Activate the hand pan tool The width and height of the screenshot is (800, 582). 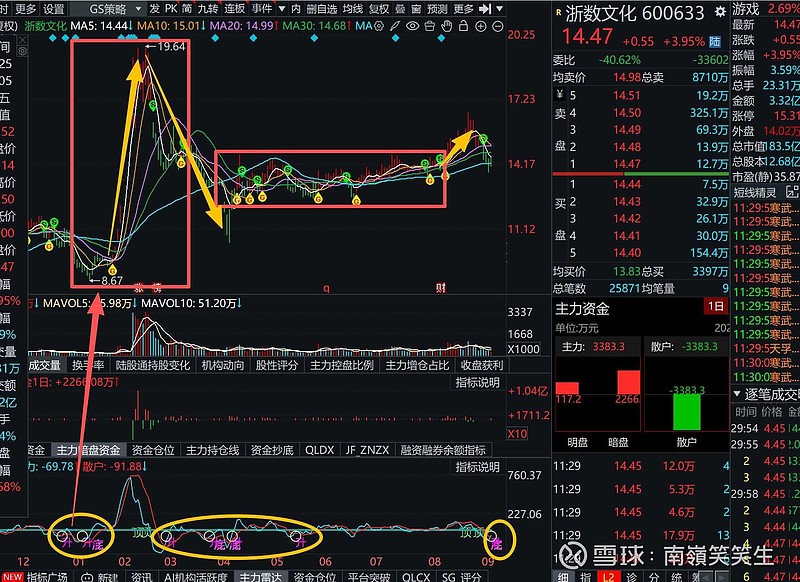[446, 26]
